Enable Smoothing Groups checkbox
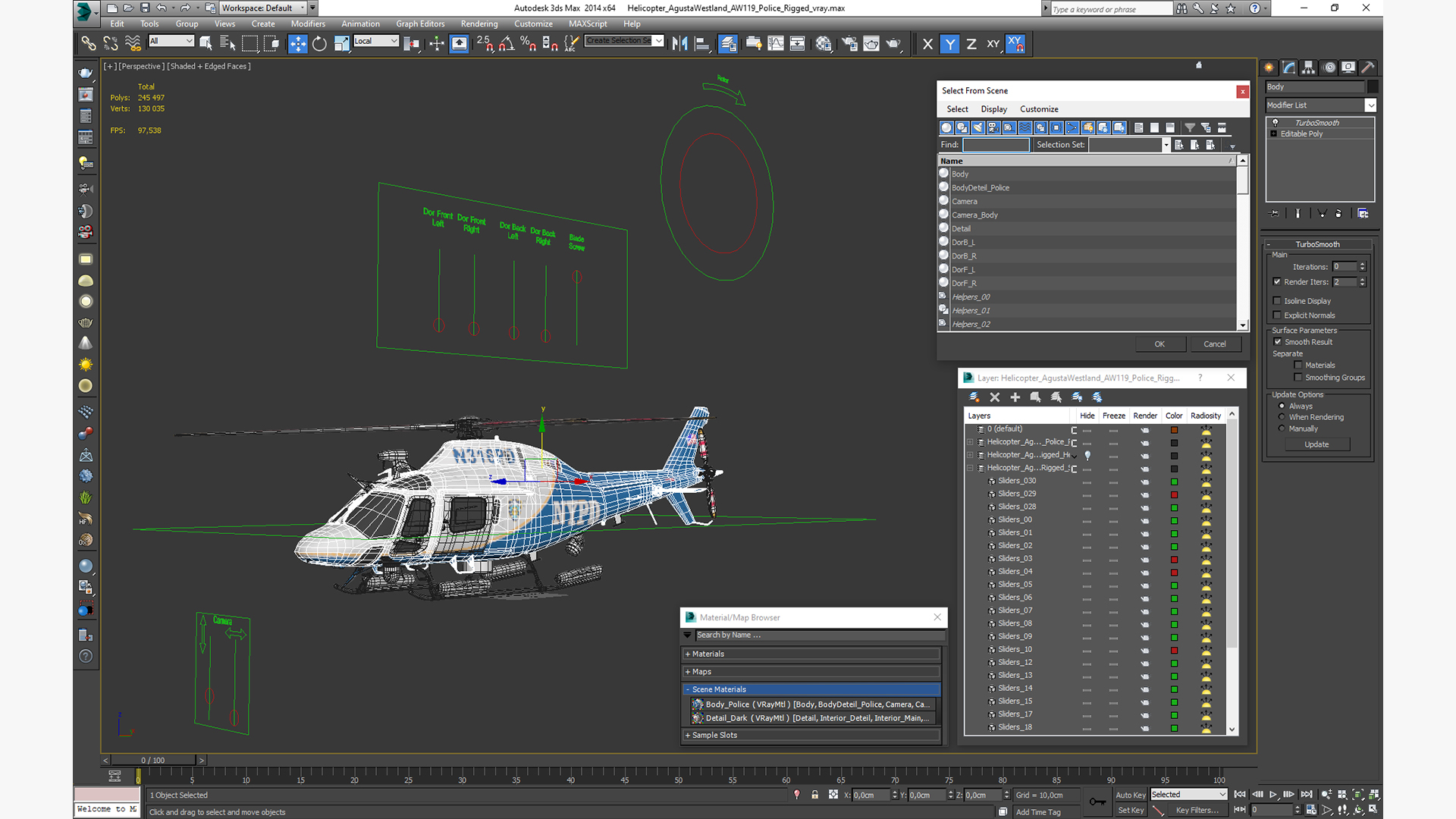This screenshot has height=819, width=1456. coord(1298,378)
